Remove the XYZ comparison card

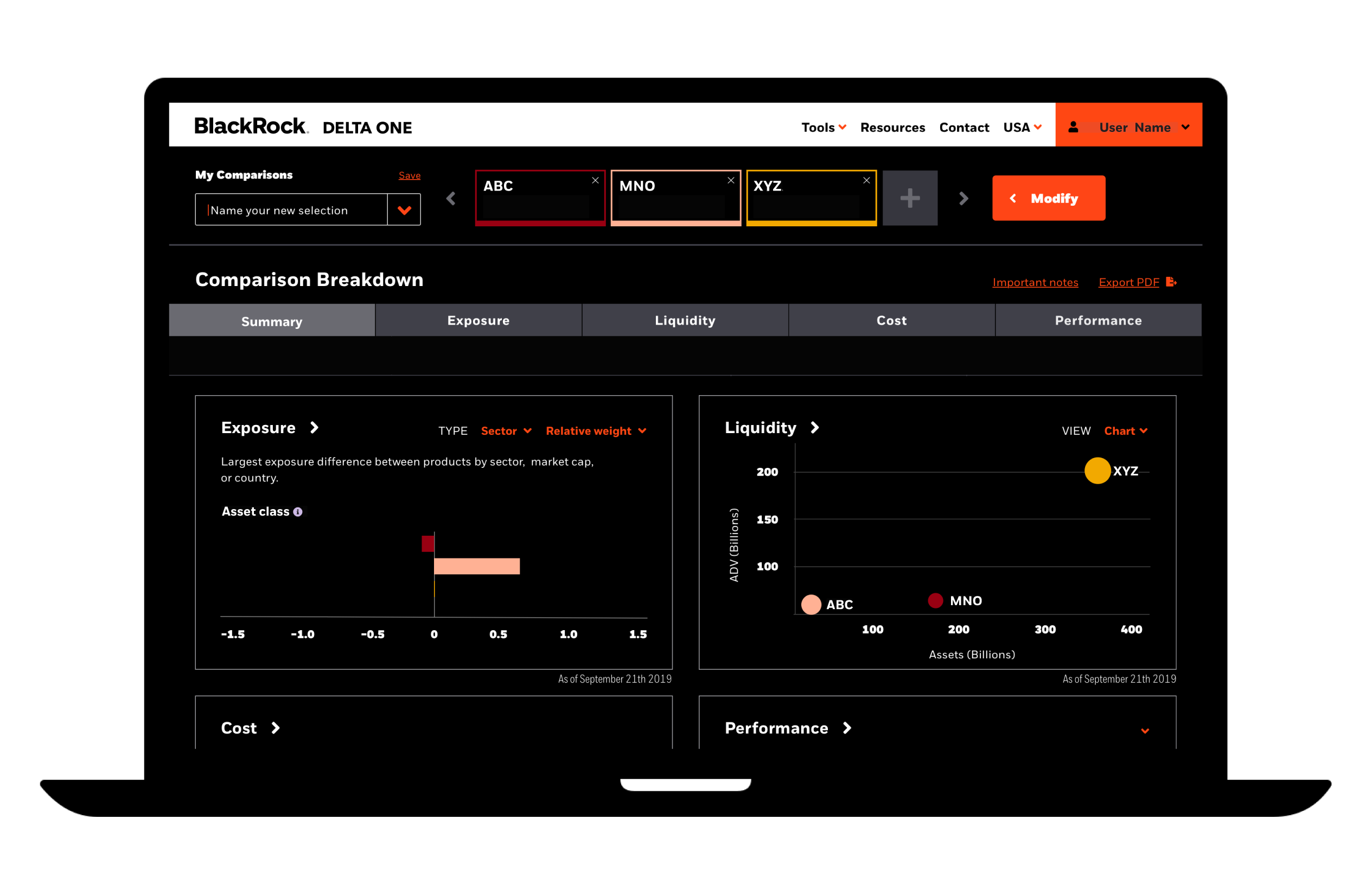(x=866, y=181)
